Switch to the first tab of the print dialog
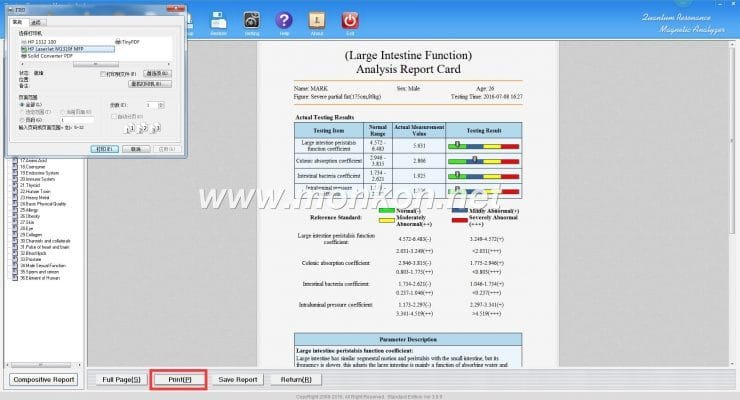The image size is (740, 400). tap(17, 22)
